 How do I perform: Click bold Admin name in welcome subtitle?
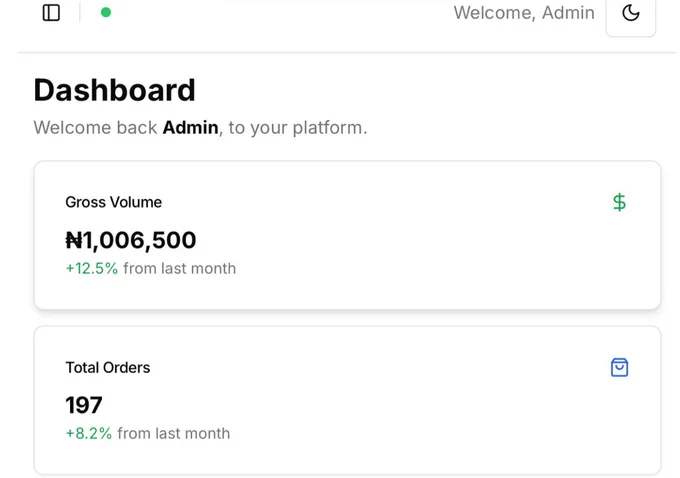pos(190,128)
